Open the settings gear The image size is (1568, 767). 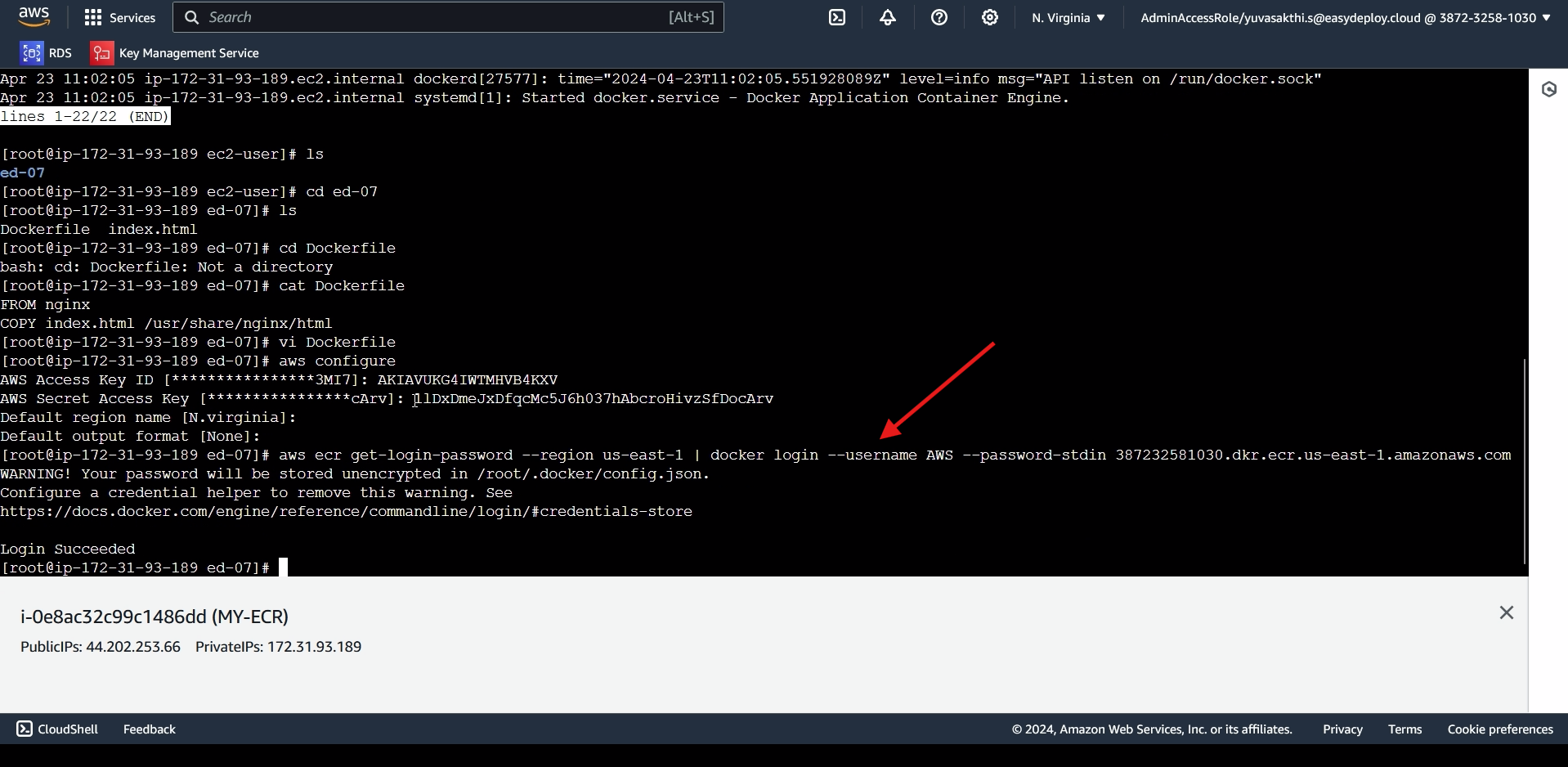[990, 17]
